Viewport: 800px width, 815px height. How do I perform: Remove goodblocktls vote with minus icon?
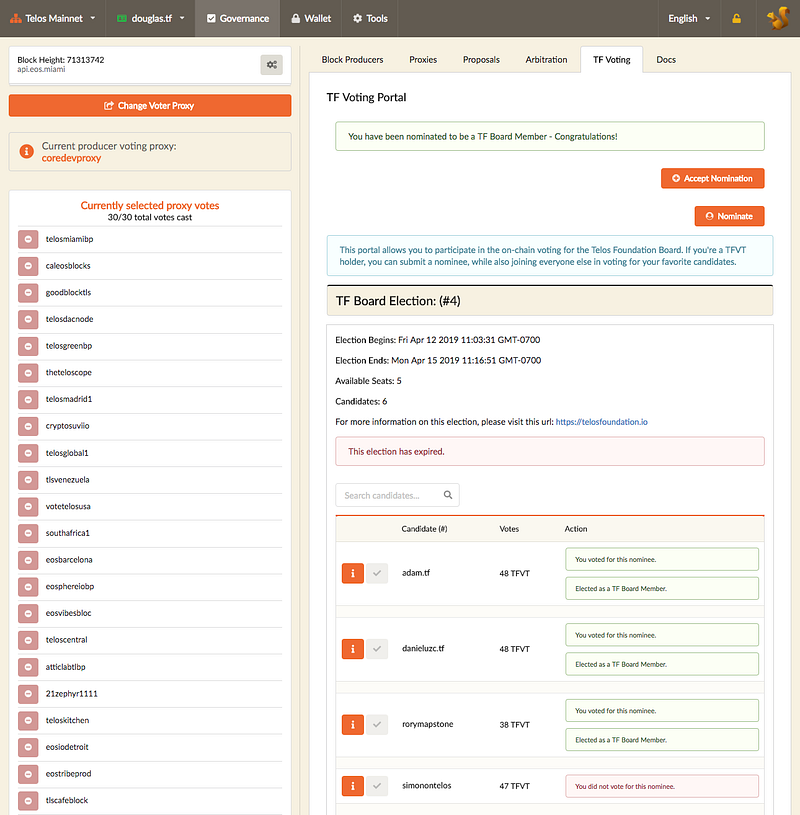(x=28, y=293)
